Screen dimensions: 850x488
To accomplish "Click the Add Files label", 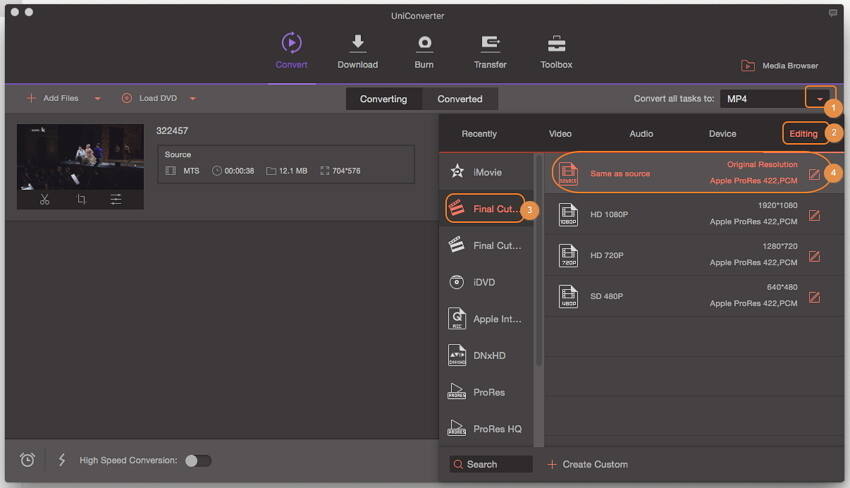I will (x=61, y=98).
